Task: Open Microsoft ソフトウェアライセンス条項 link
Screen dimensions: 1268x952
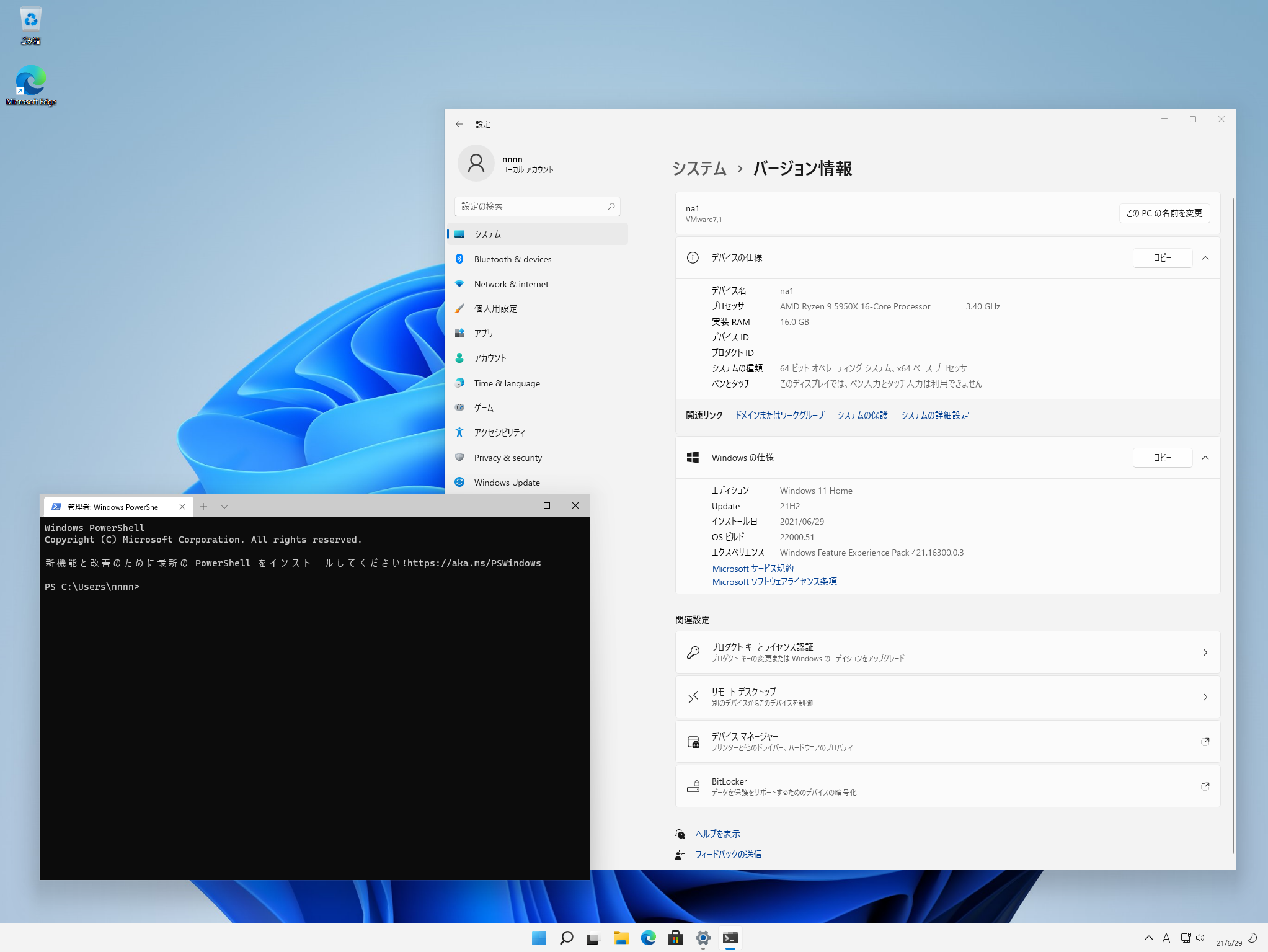Action: [x=774, y=582]
